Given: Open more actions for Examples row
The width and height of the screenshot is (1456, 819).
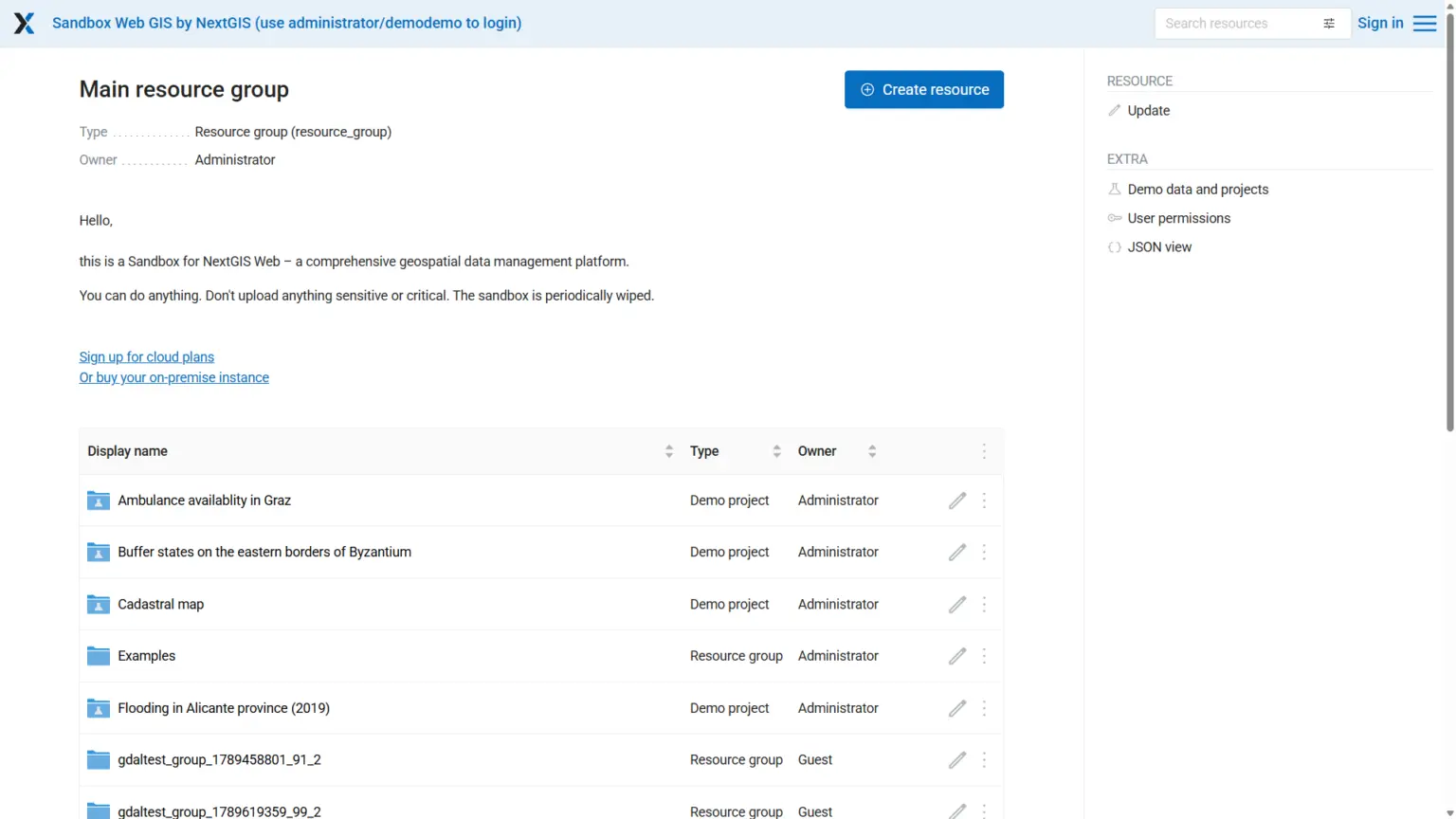Looking at the screenshot, I should [984, 656].
